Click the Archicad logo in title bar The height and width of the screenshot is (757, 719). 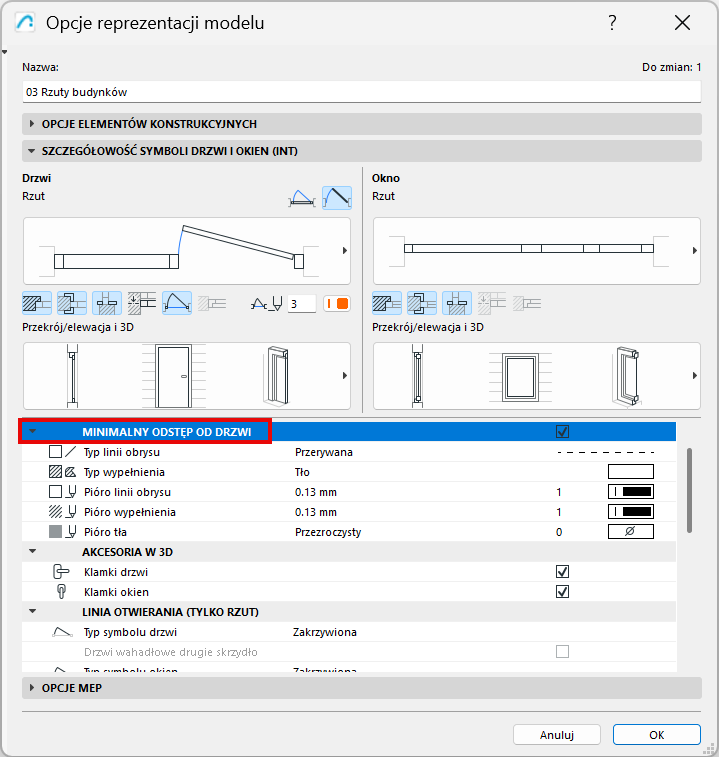[25, 23]
